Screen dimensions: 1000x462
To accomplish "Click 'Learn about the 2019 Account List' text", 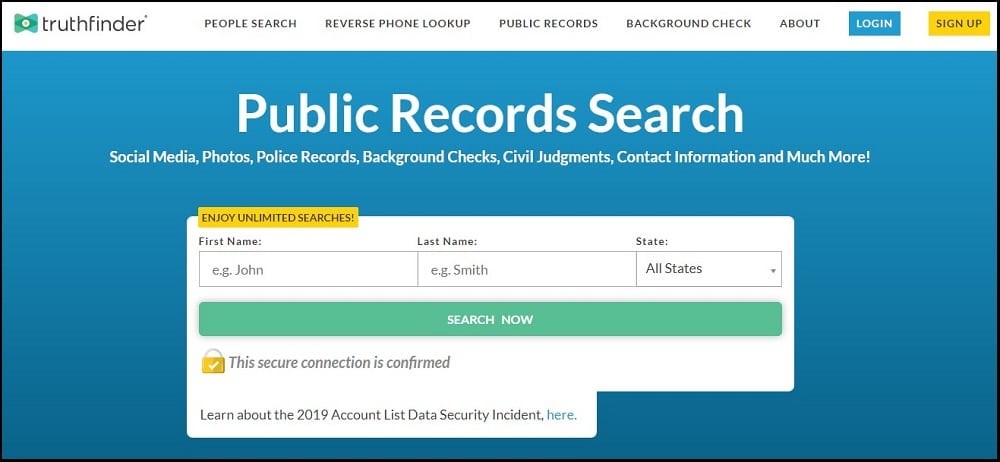I will [372, 415].
